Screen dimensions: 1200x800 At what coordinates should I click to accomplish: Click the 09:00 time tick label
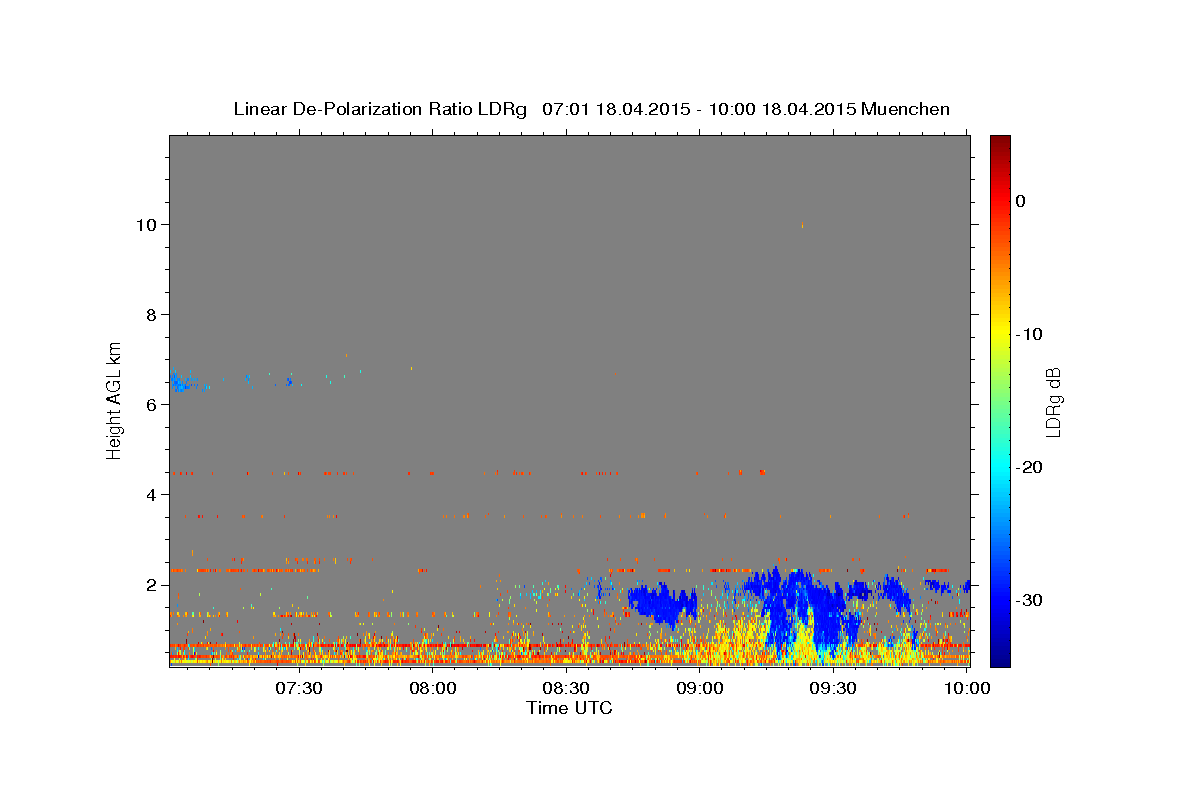click(x=700, y=688)
